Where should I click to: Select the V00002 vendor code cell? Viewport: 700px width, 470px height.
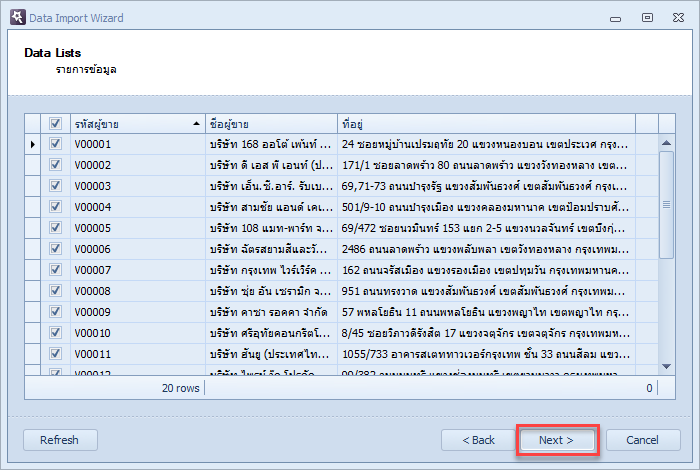point(138,165)
